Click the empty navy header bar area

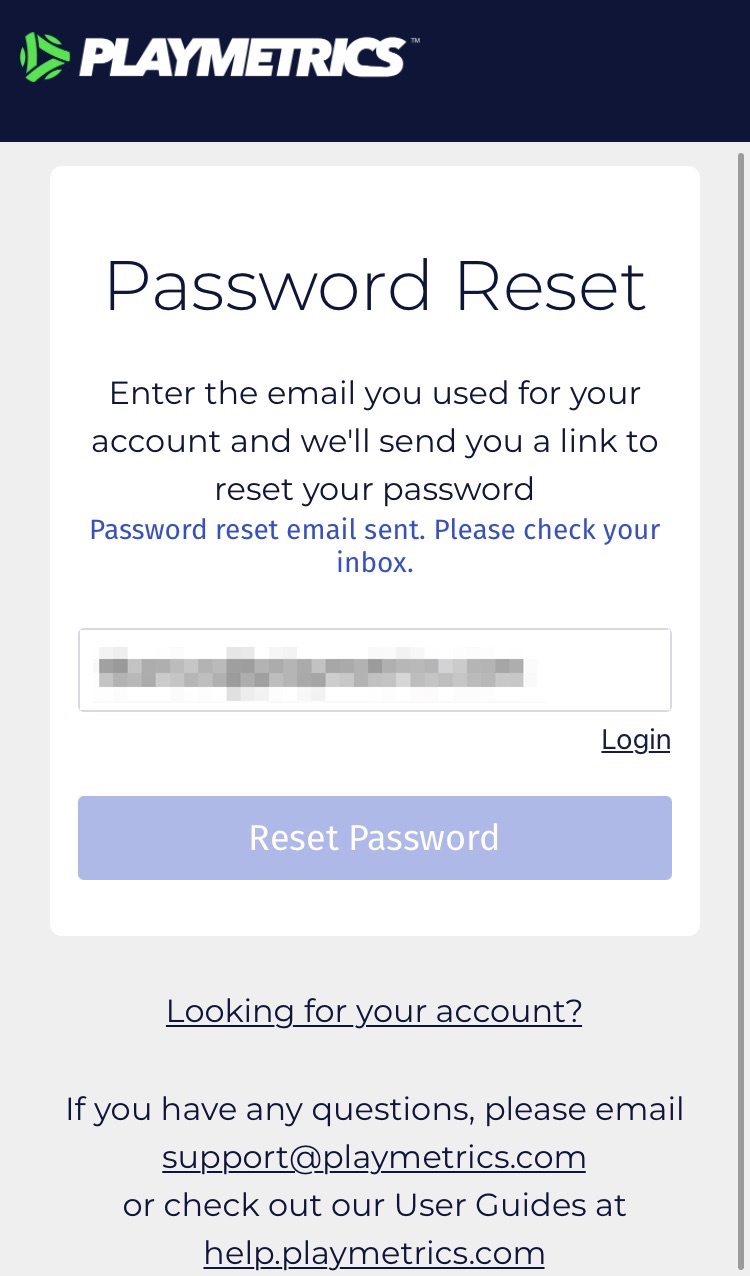point(590,70)
